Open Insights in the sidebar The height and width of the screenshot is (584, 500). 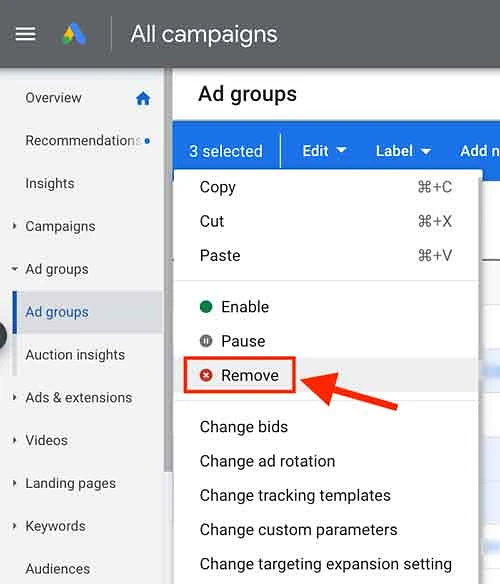(50, 183)
